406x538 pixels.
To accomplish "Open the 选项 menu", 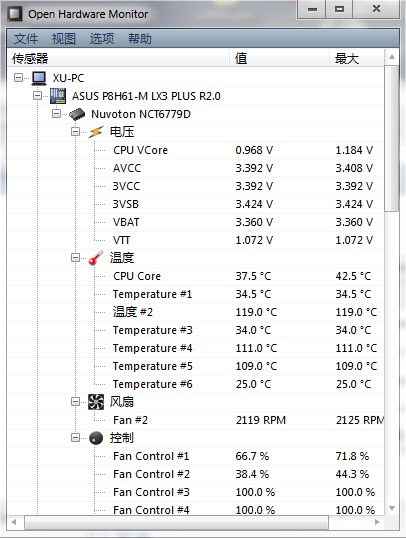I will [102, 38].
